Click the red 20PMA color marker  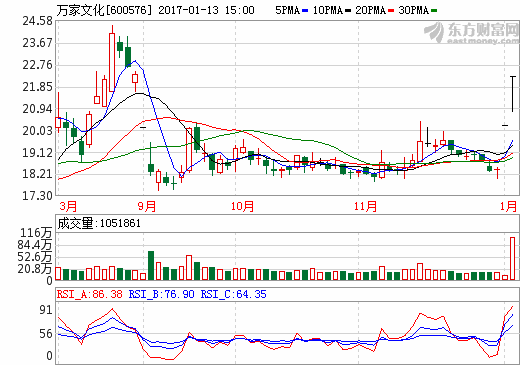tap(391, 11)
